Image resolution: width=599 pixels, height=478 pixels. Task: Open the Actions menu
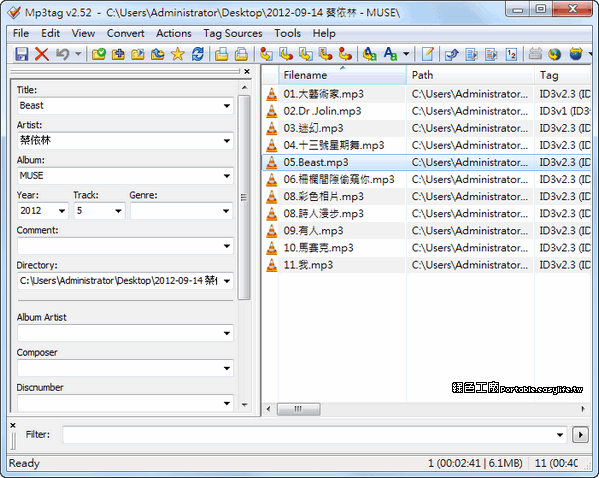173,33
